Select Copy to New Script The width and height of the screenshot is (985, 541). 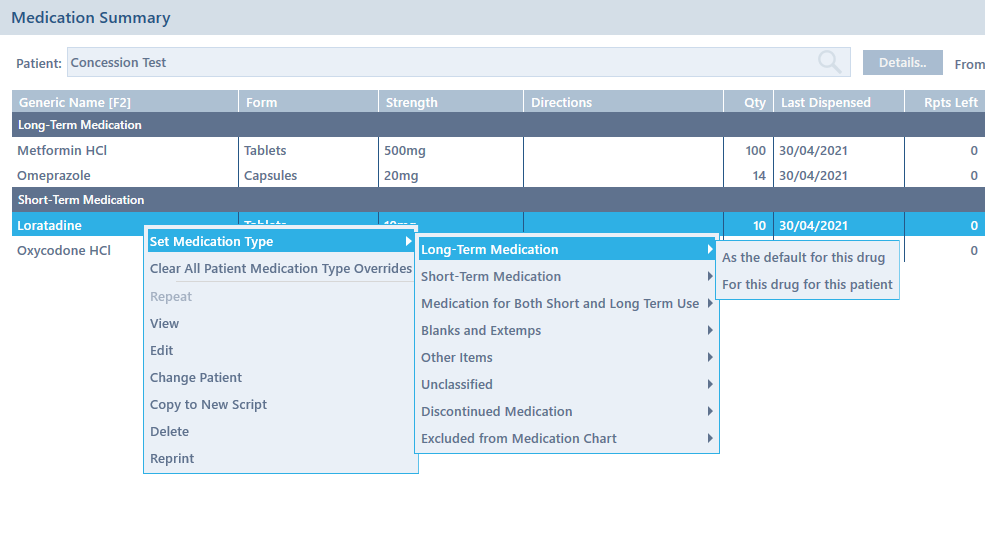pos(208,405)
